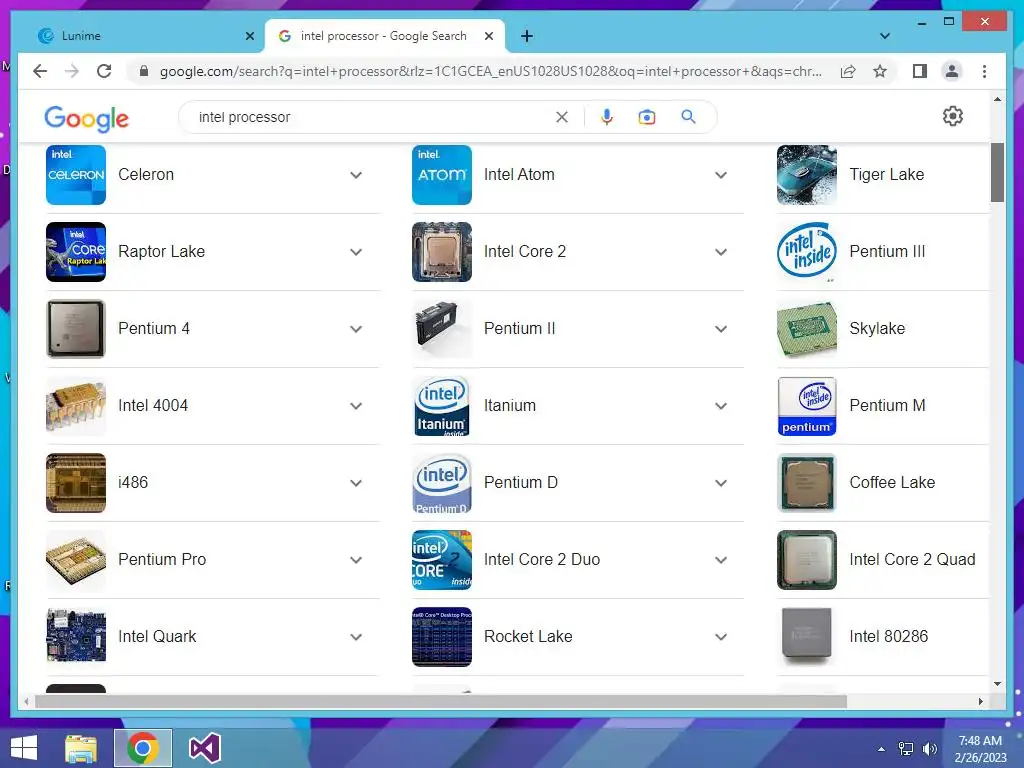Expand the Intel Core 2 Duo entry
Screen dimensions: 1024x768
(721, 560)
